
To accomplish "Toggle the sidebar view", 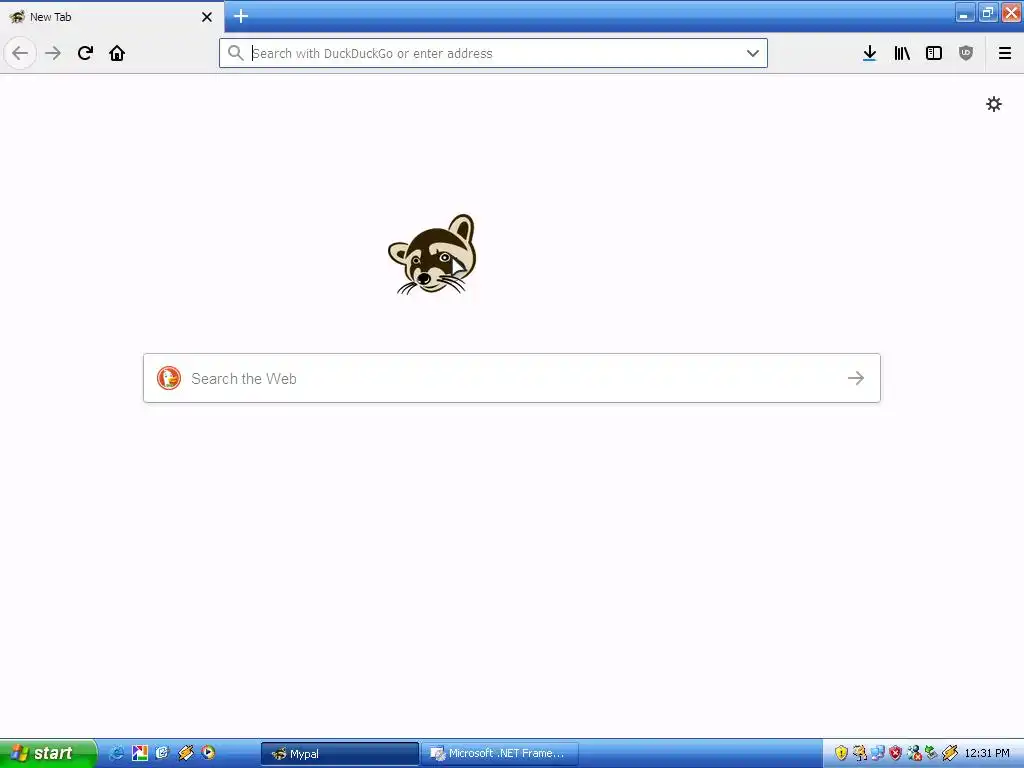I will click(934, 53).
